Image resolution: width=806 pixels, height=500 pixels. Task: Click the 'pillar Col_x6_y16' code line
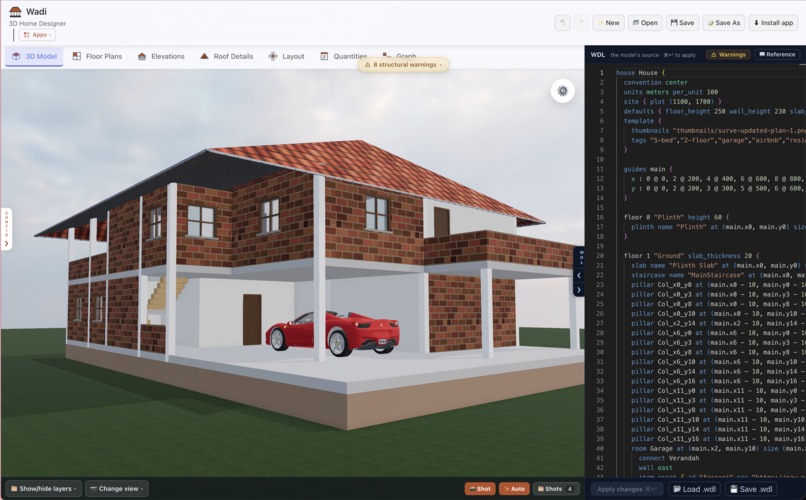coord(718,381)
